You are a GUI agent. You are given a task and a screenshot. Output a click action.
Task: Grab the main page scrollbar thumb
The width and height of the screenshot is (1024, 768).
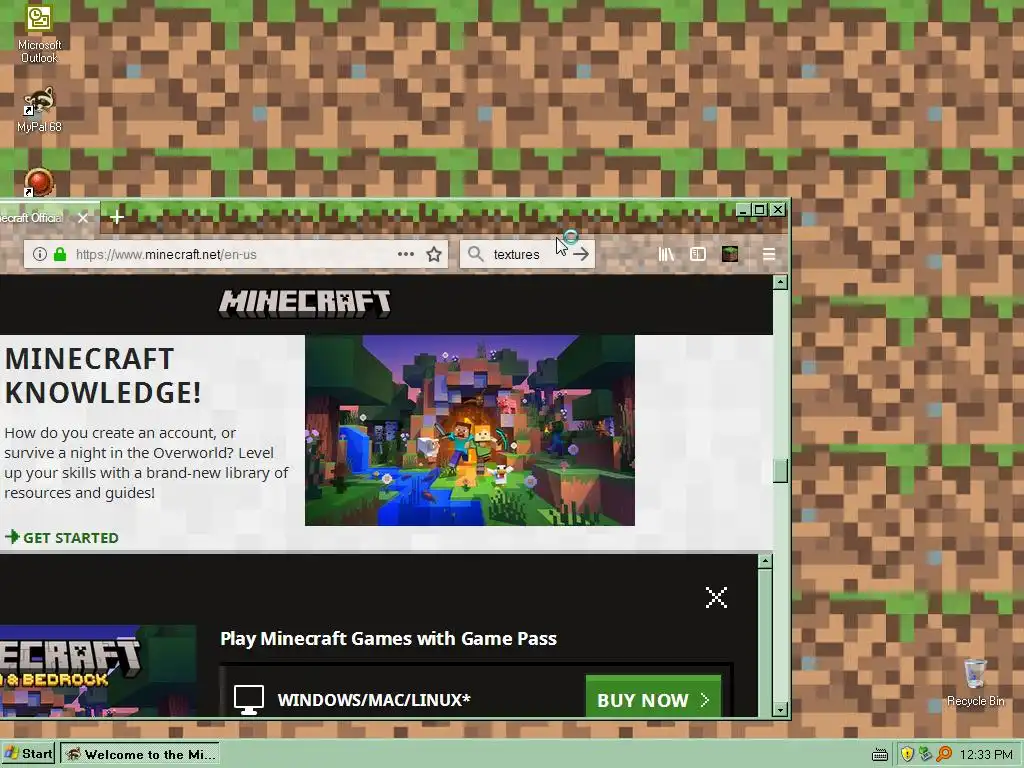point(780,470)
